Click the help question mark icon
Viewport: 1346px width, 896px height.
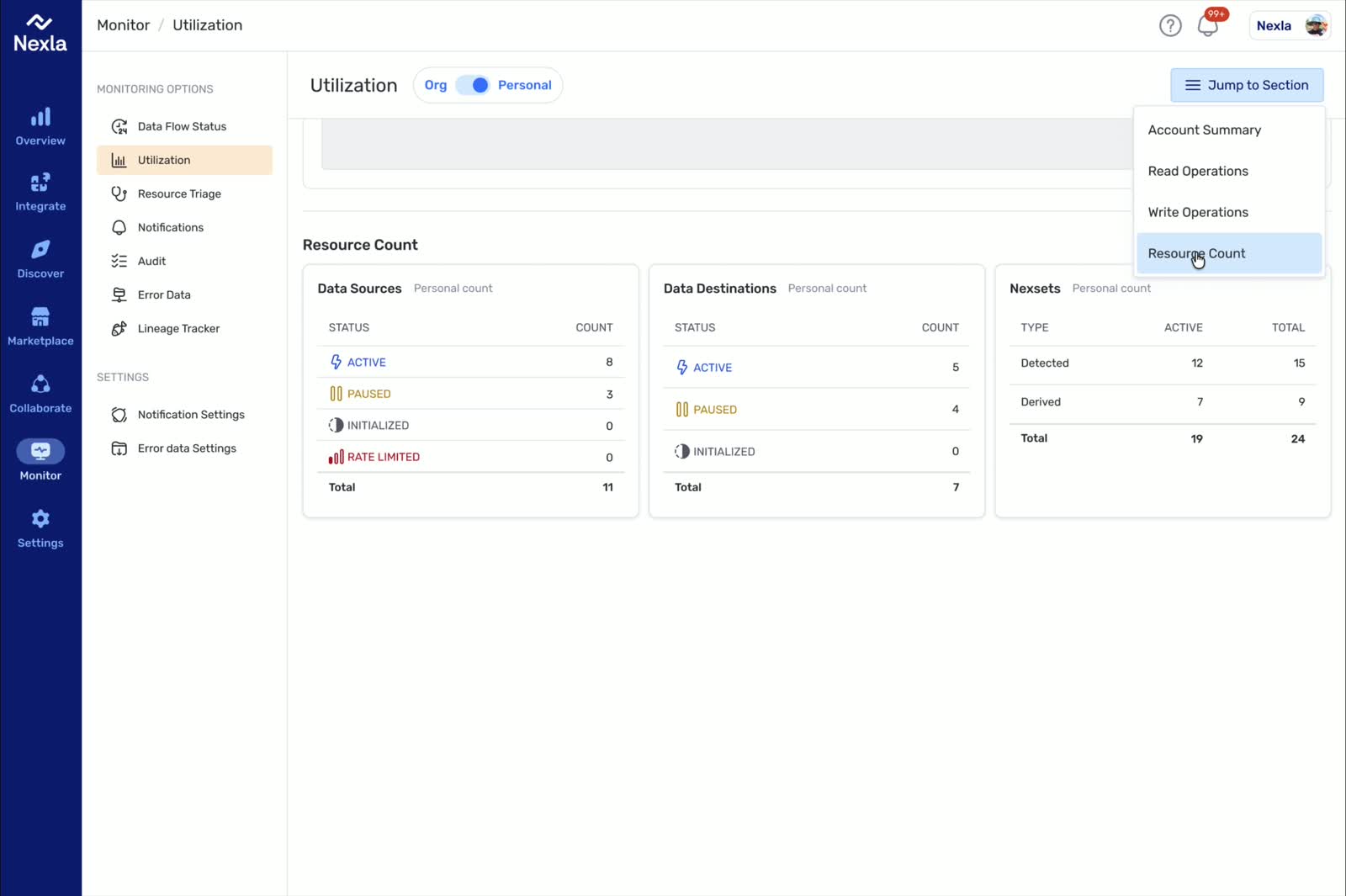coord(1170,25)
